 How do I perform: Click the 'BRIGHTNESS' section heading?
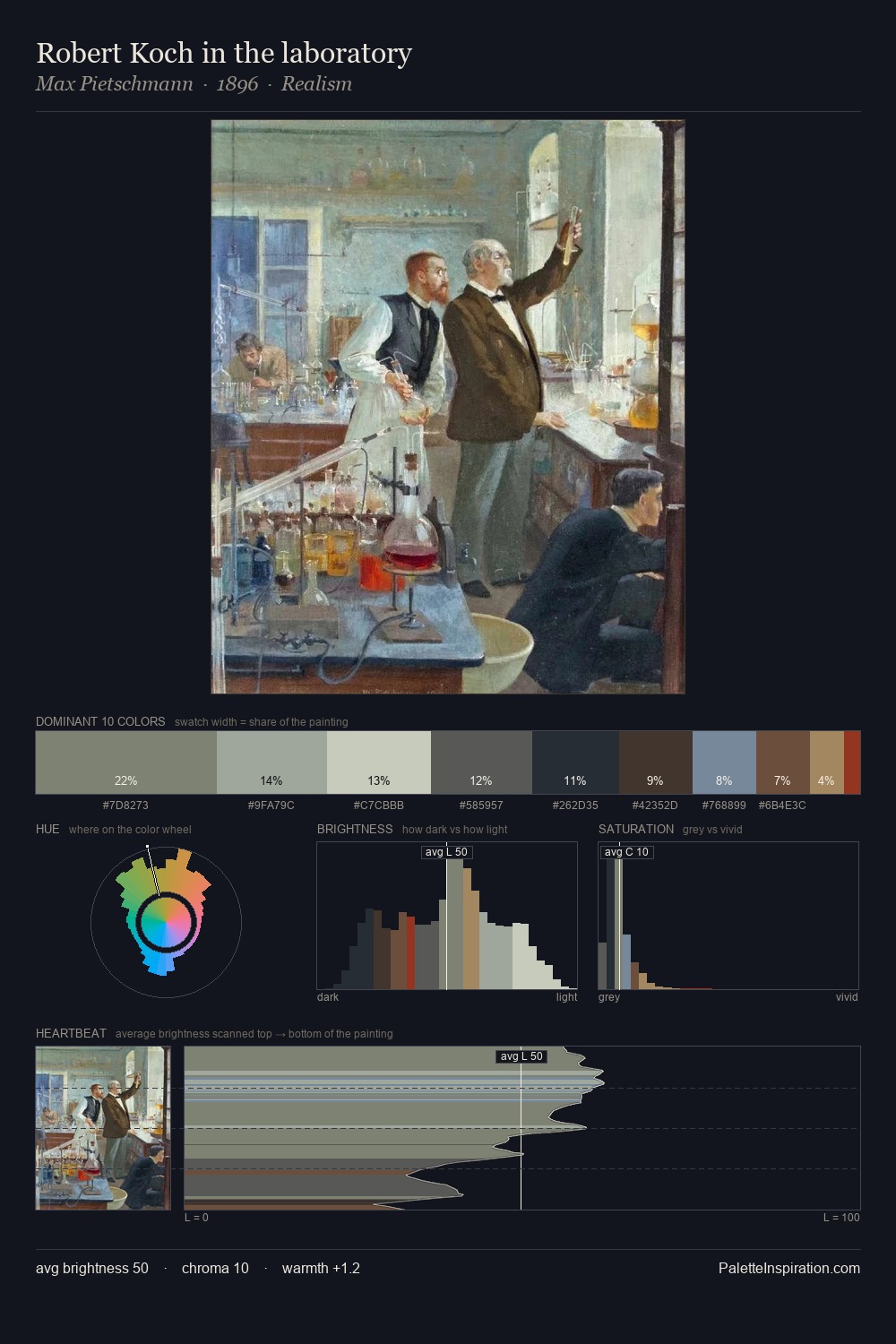point(355,829)
